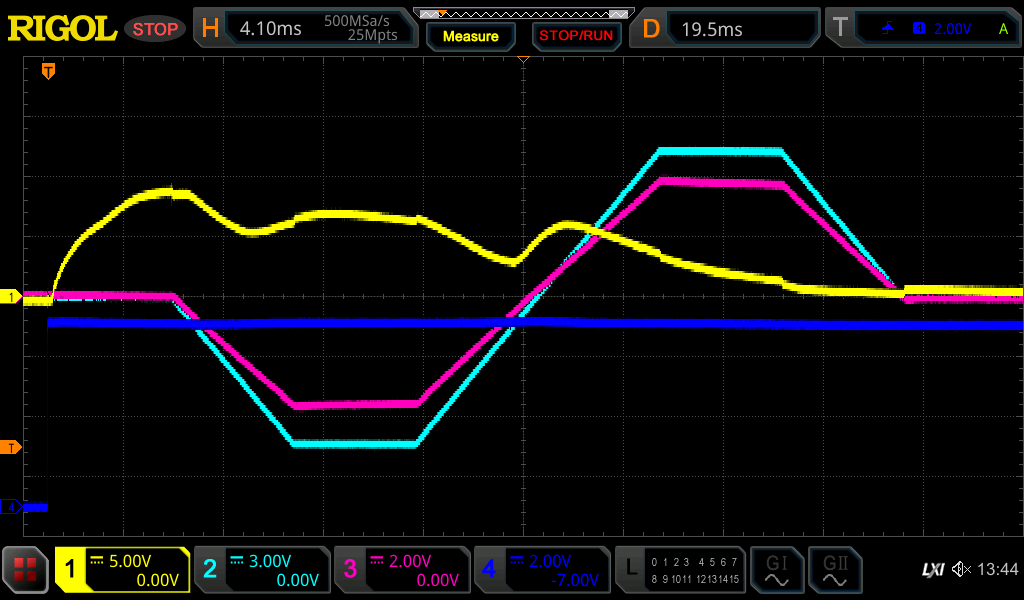Open the function navigation menu icon
Viewport: 1024px width, 600px height.
pyautogui.click(x=26, y=570)
